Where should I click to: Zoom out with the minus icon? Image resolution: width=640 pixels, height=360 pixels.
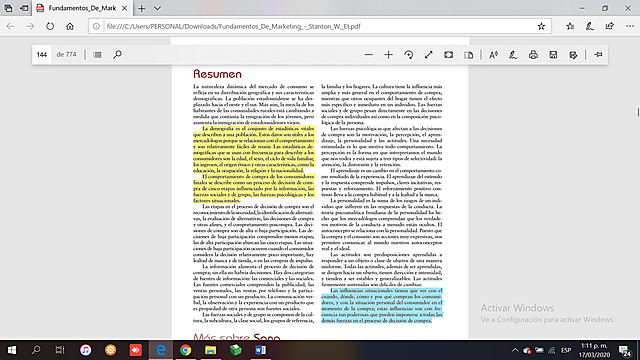click(369, 55)
